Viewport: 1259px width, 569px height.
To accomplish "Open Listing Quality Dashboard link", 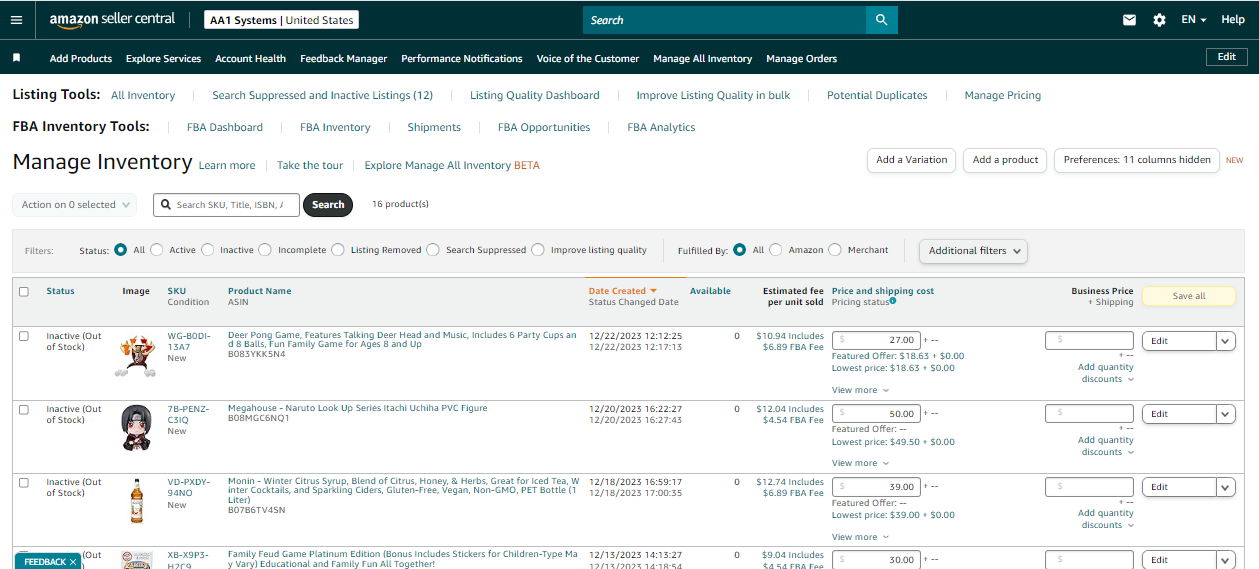I will 535,95.
